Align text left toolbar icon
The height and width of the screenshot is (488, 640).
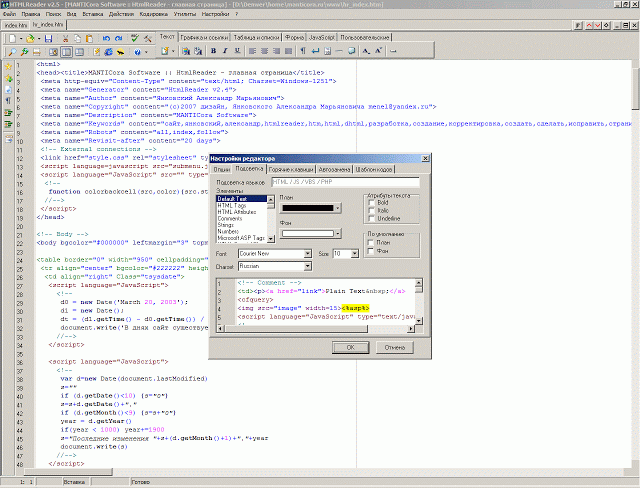coord(253,51)
